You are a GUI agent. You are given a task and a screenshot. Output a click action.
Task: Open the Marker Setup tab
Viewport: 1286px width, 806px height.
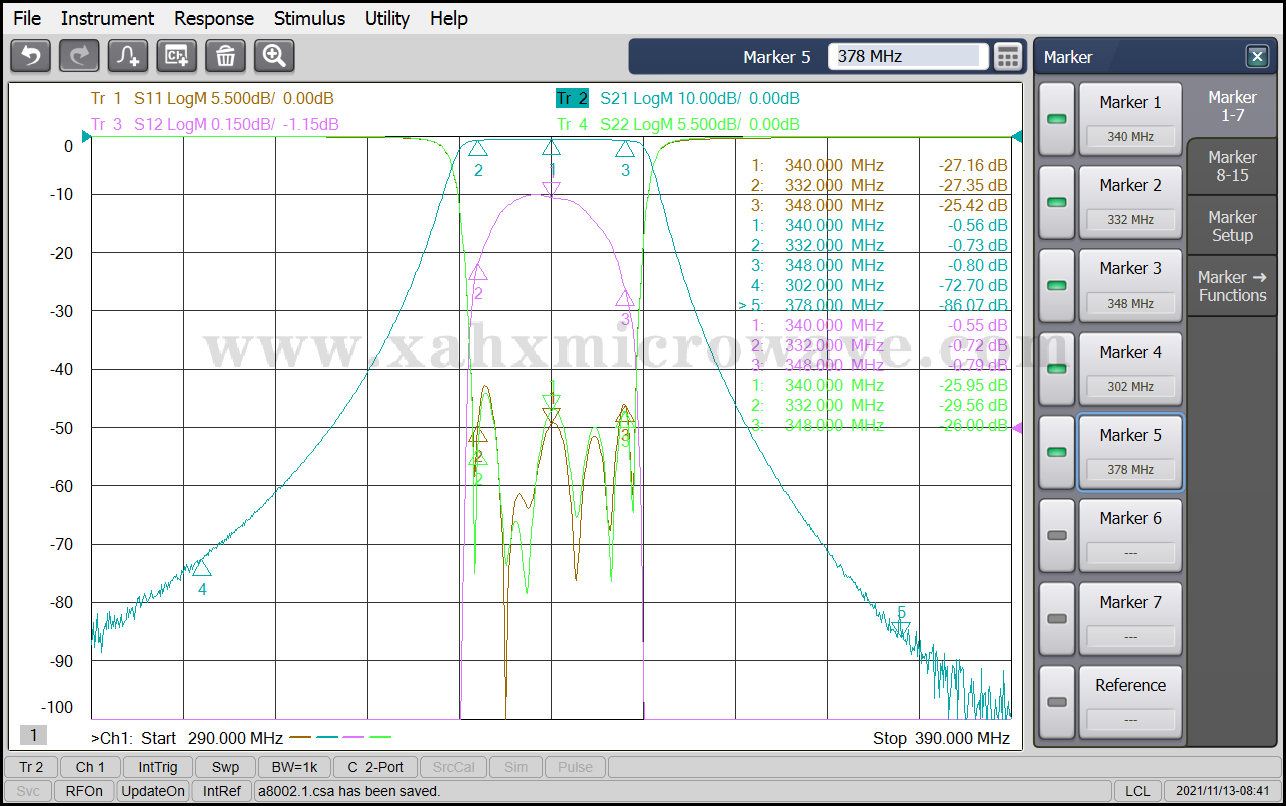click(x=1232, y=226)
